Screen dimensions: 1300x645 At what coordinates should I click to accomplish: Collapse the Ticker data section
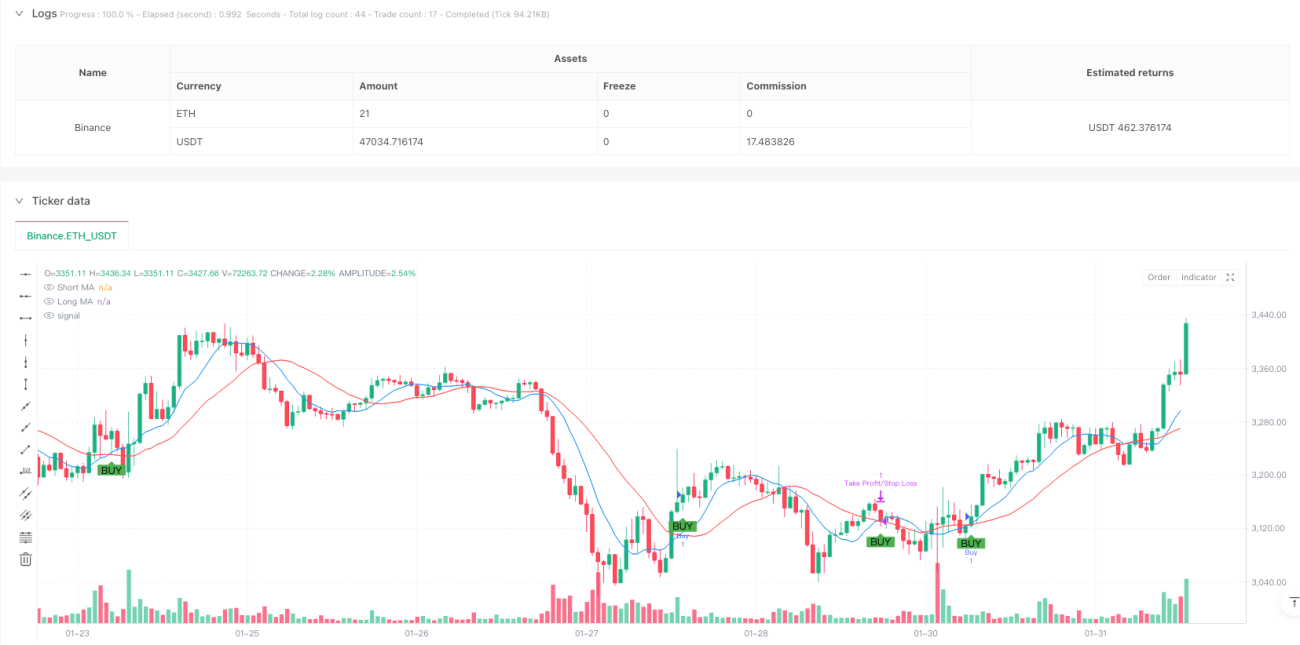[x=20, y=201]
